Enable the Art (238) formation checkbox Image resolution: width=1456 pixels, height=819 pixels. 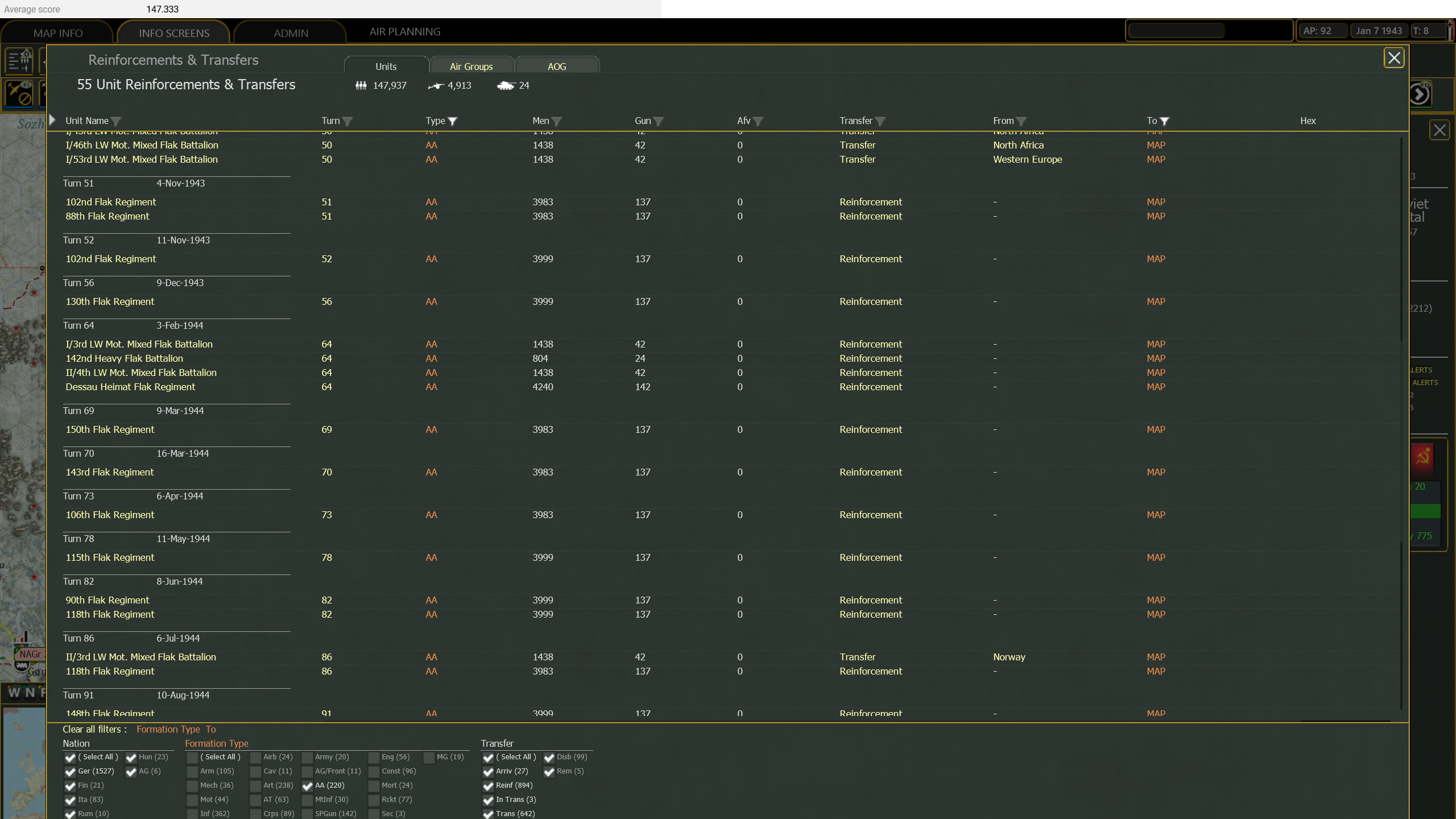tap(256, 786)
